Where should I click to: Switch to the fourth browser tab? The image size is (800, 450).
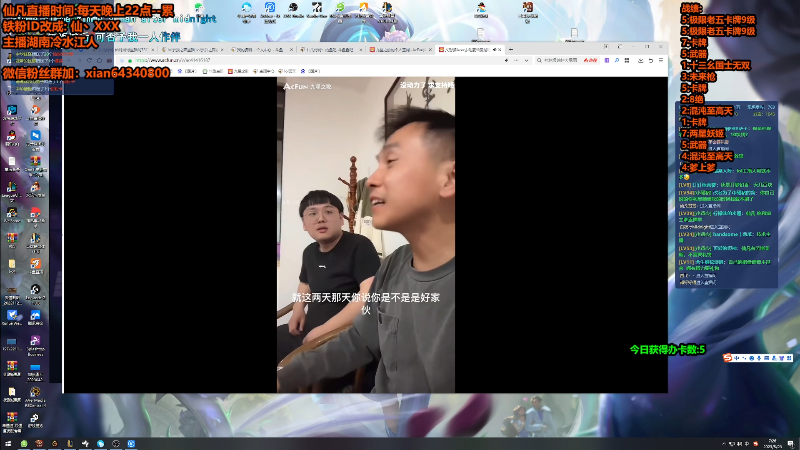tap(330, 49)
